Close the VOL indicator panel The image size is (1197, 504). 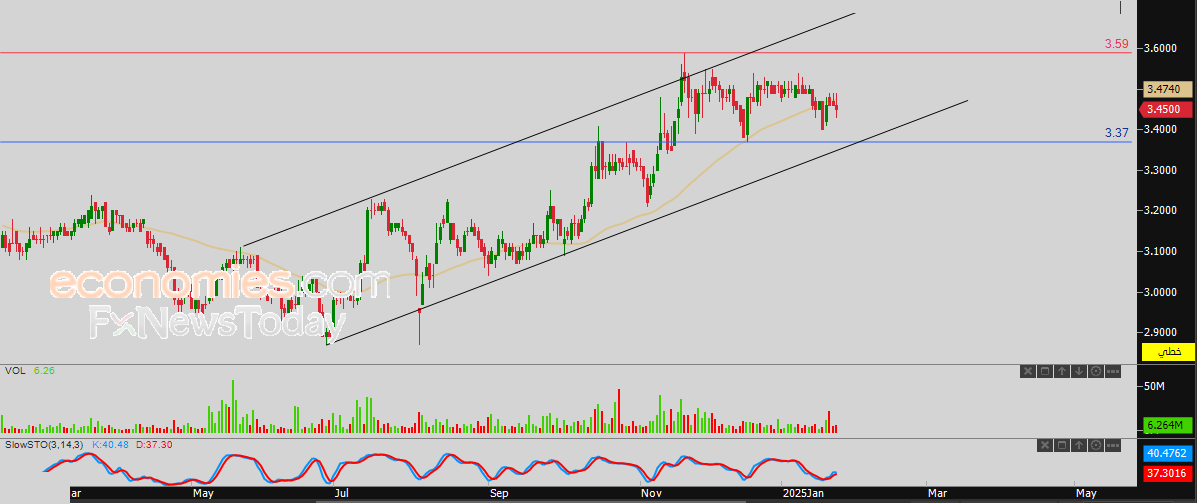click(1028, 371)
